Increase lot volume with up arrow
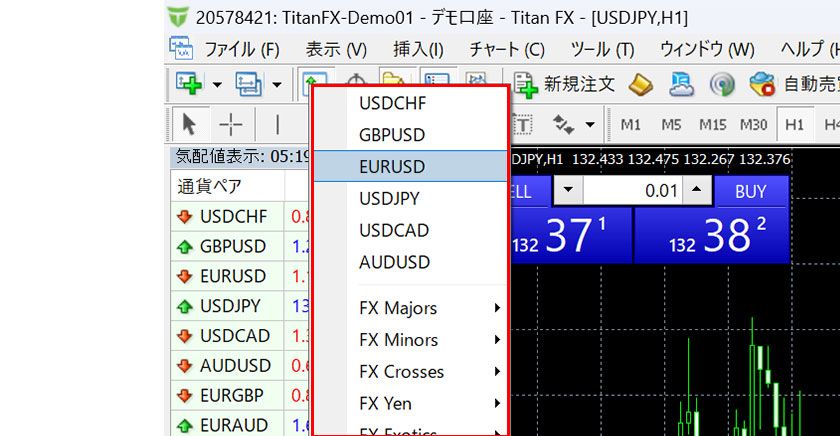840x436 pixels. click(x=697, y=190)
